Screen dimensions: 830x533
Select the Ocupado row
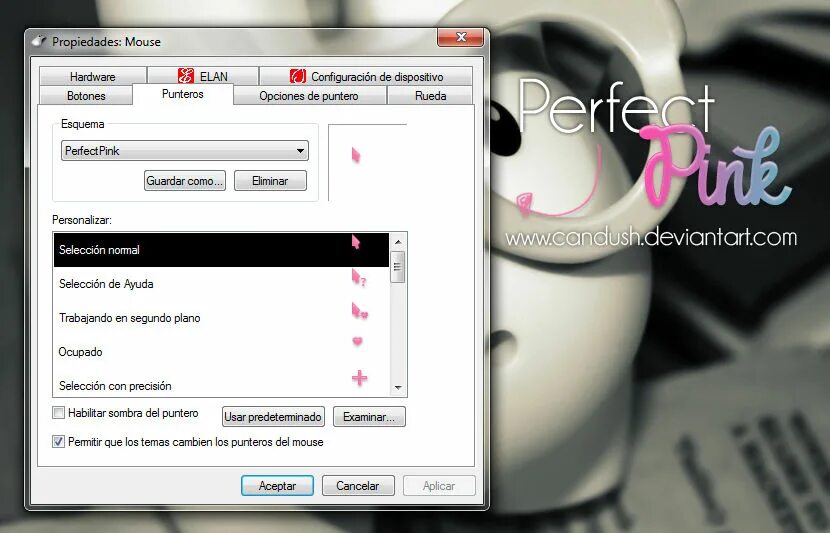pos(221,351)
